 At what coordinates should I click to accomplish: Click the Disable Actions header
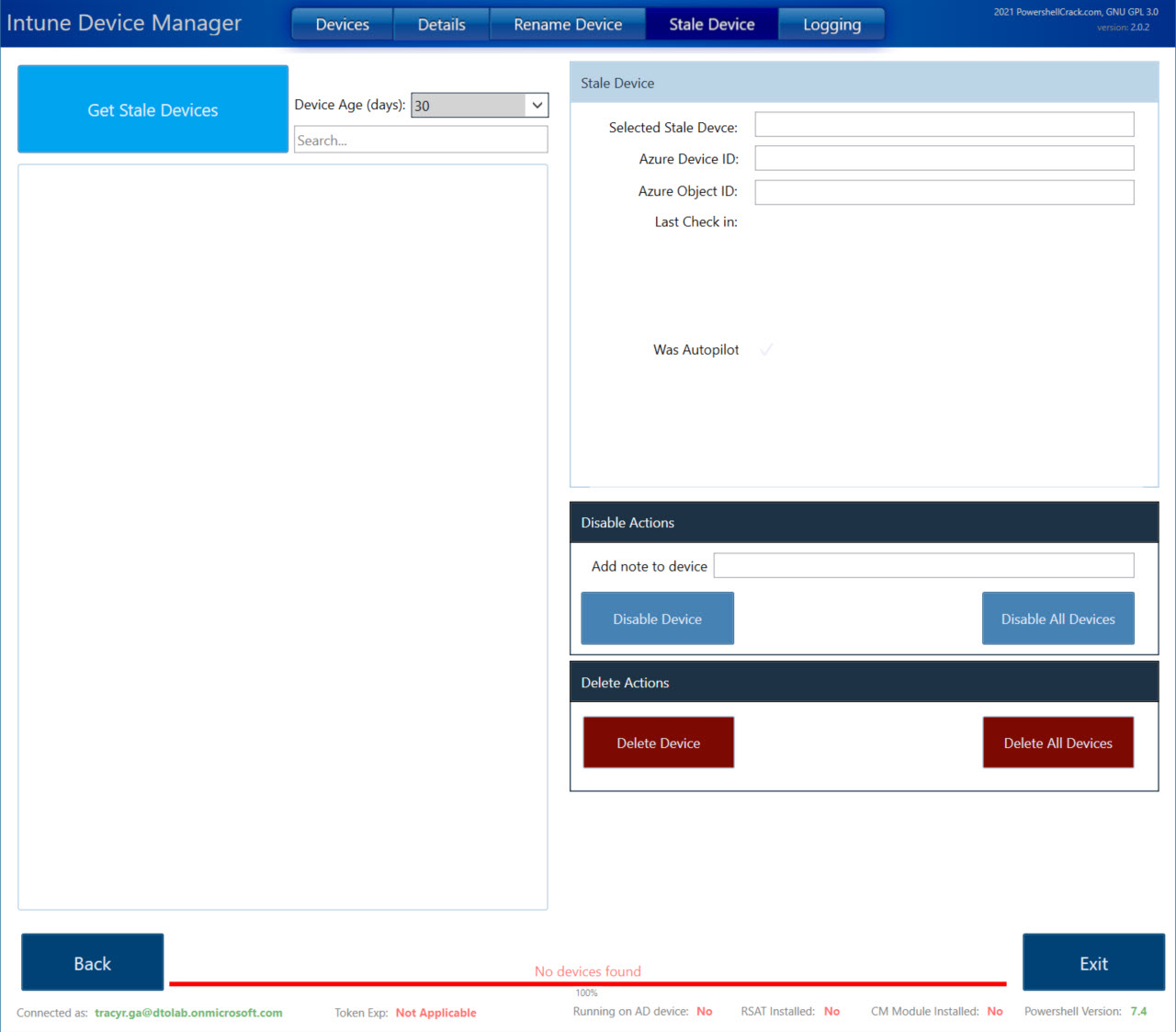pyautogui.click(x=864, y=522)
